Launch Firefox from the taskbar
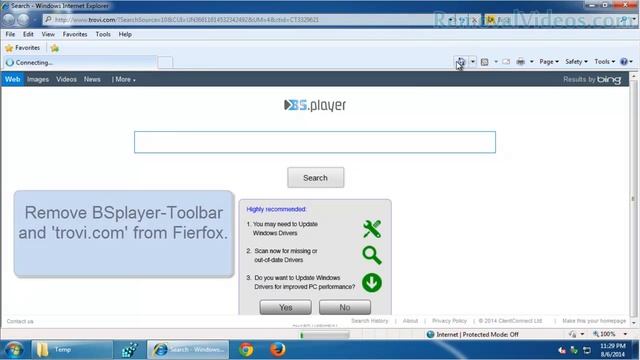 pyautogui.click(x=278, y=350)
